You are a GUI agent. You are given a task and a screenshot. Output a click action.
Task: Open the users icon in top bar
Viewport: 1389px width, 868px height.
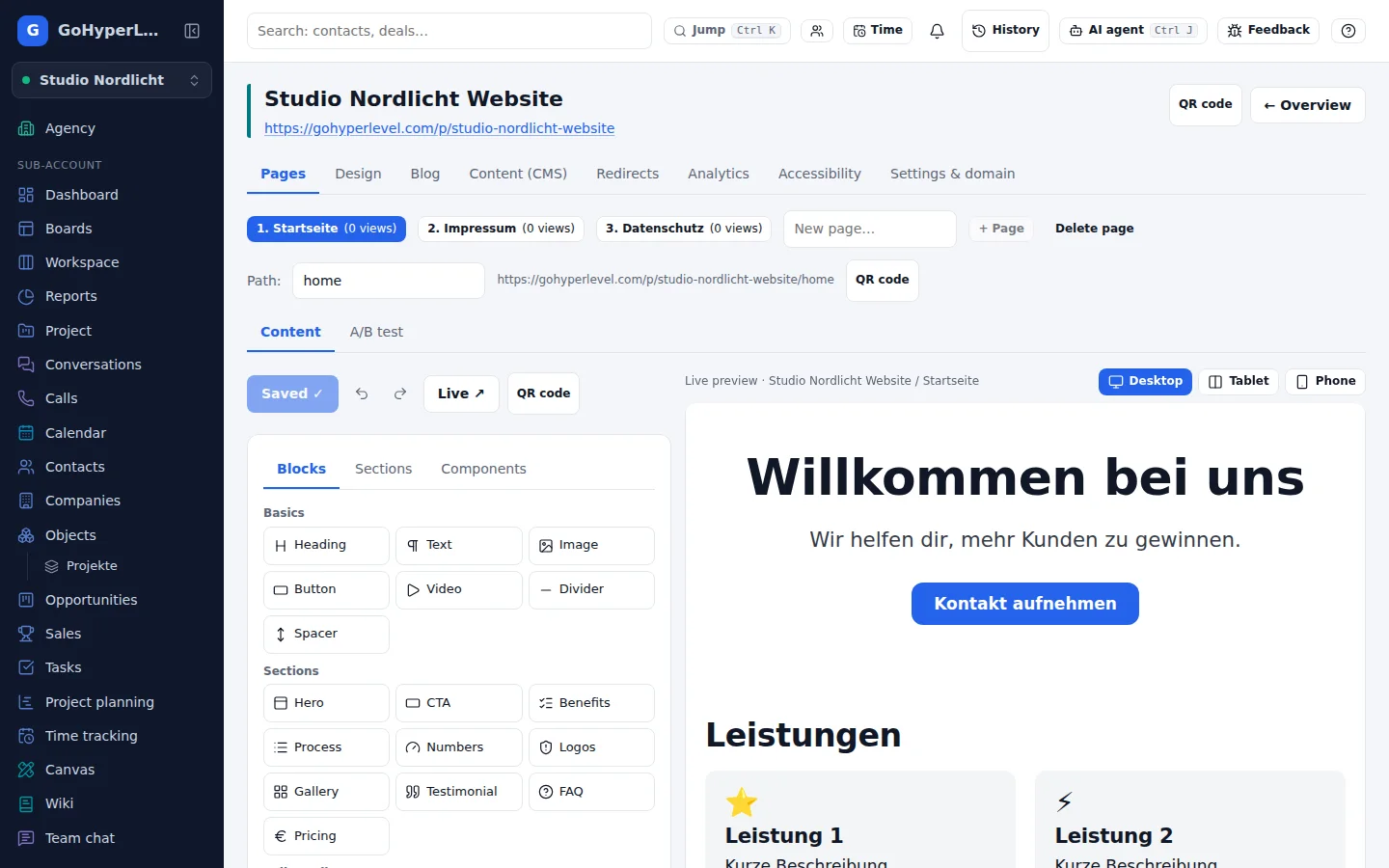tap(817, 31)
